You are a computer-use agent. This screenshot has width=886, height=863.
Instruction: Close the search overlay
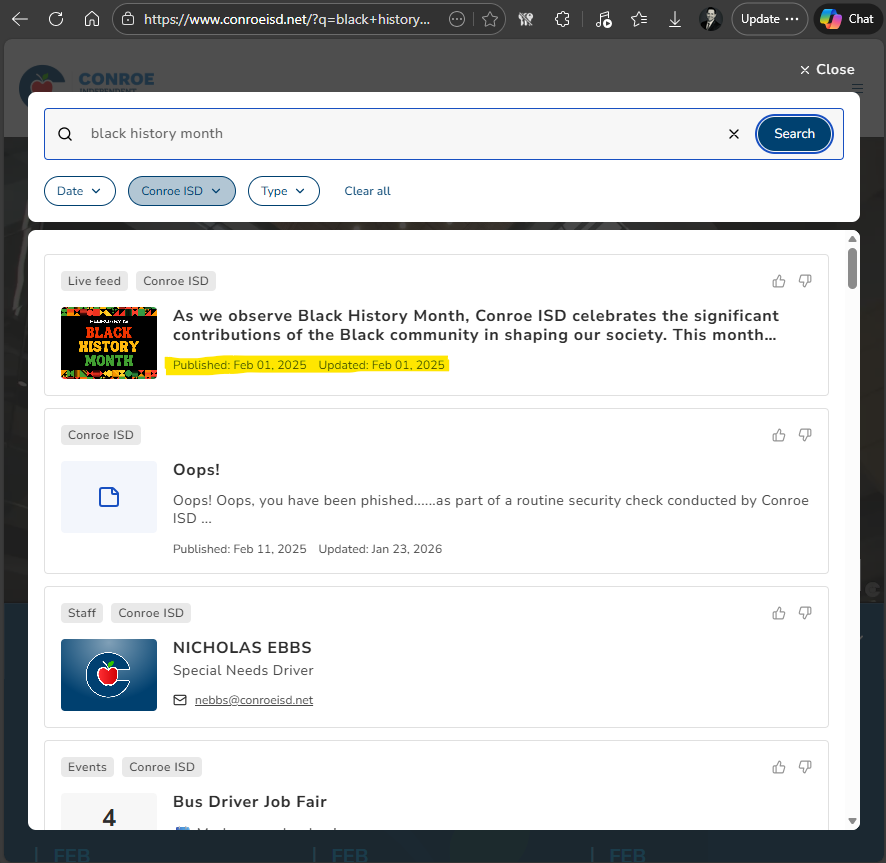coord(827,70)
